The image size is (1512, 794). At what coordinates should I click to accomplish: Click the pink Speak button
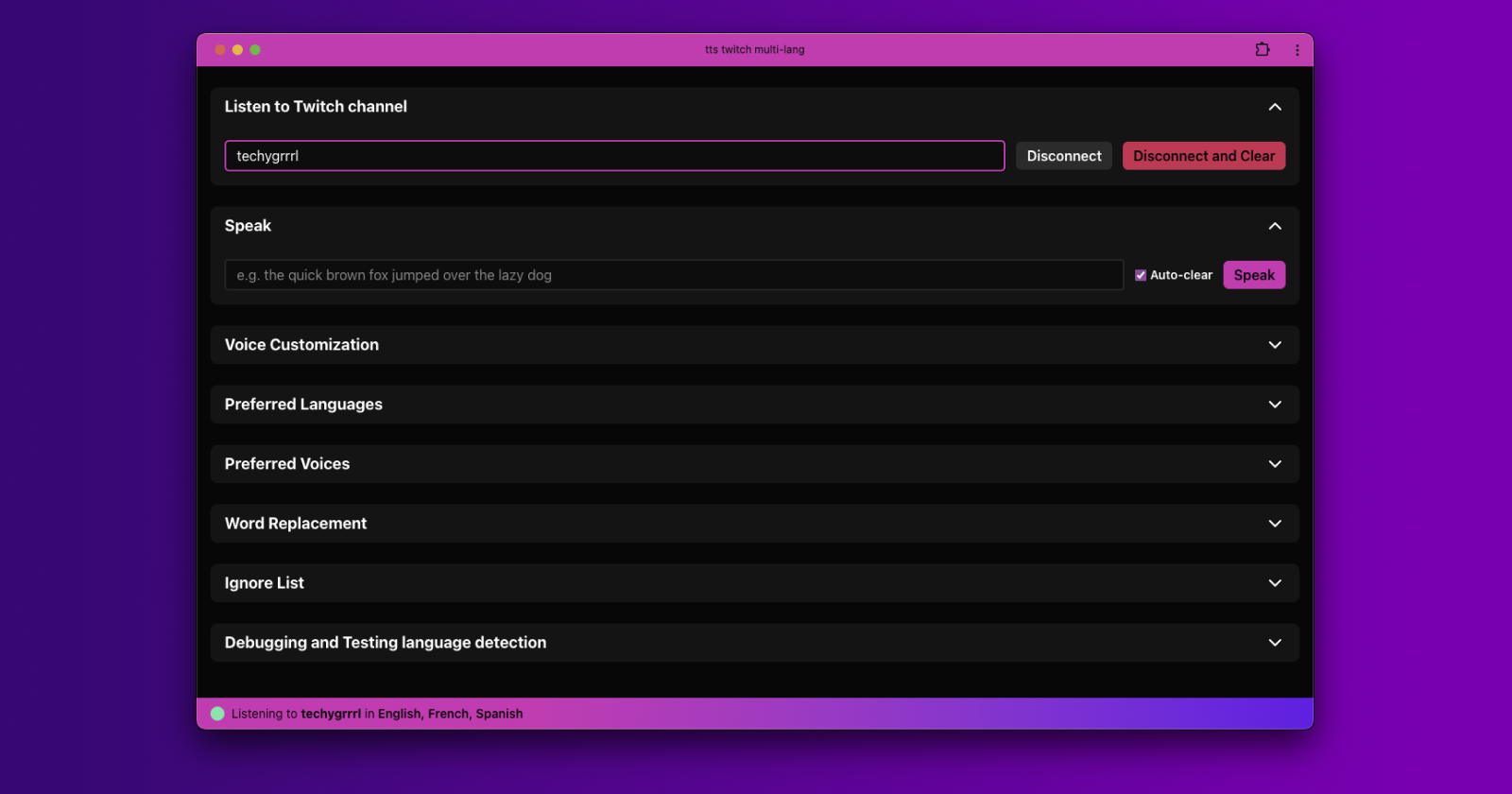click(x=1254, y=275)
